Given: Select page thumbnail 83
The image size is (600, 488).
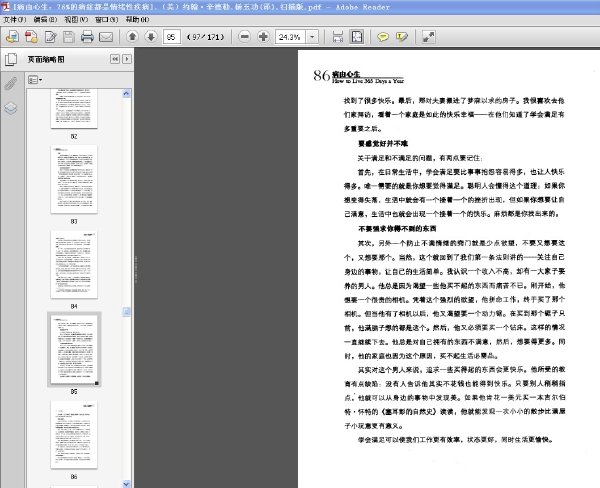Looking at the screenshot, I should 74,179.
